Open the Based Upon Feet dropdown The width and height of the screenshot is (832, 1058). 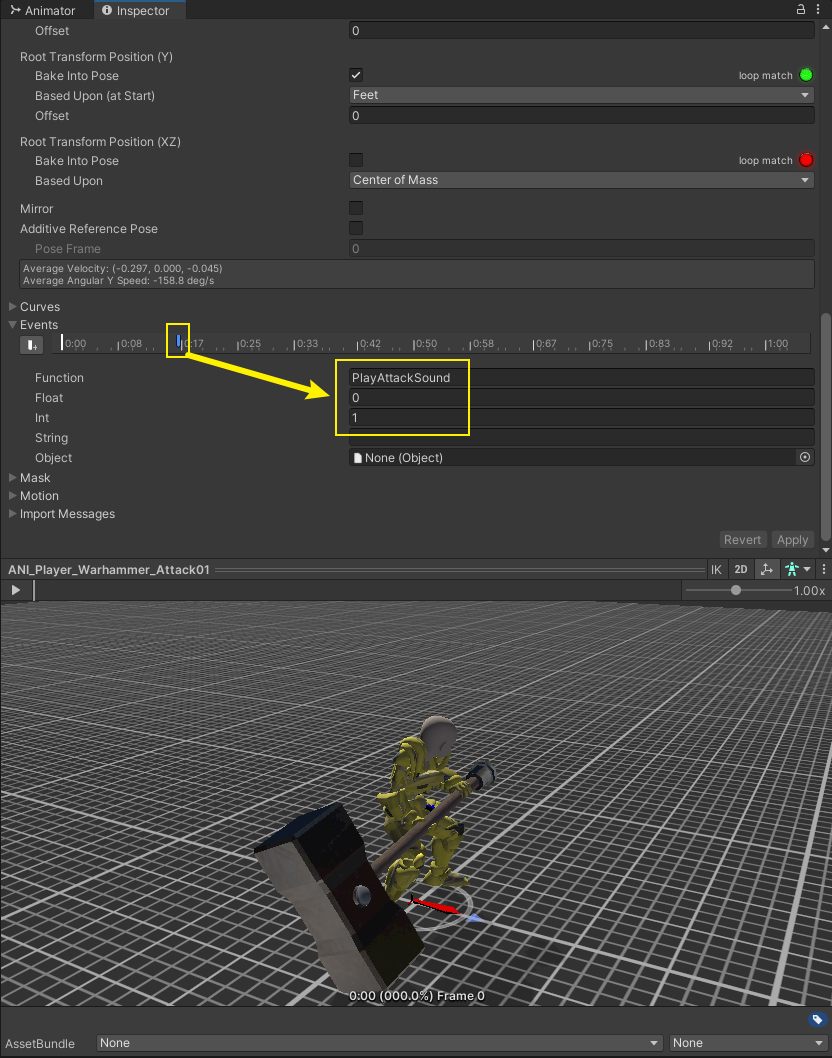tap(581, 96)
